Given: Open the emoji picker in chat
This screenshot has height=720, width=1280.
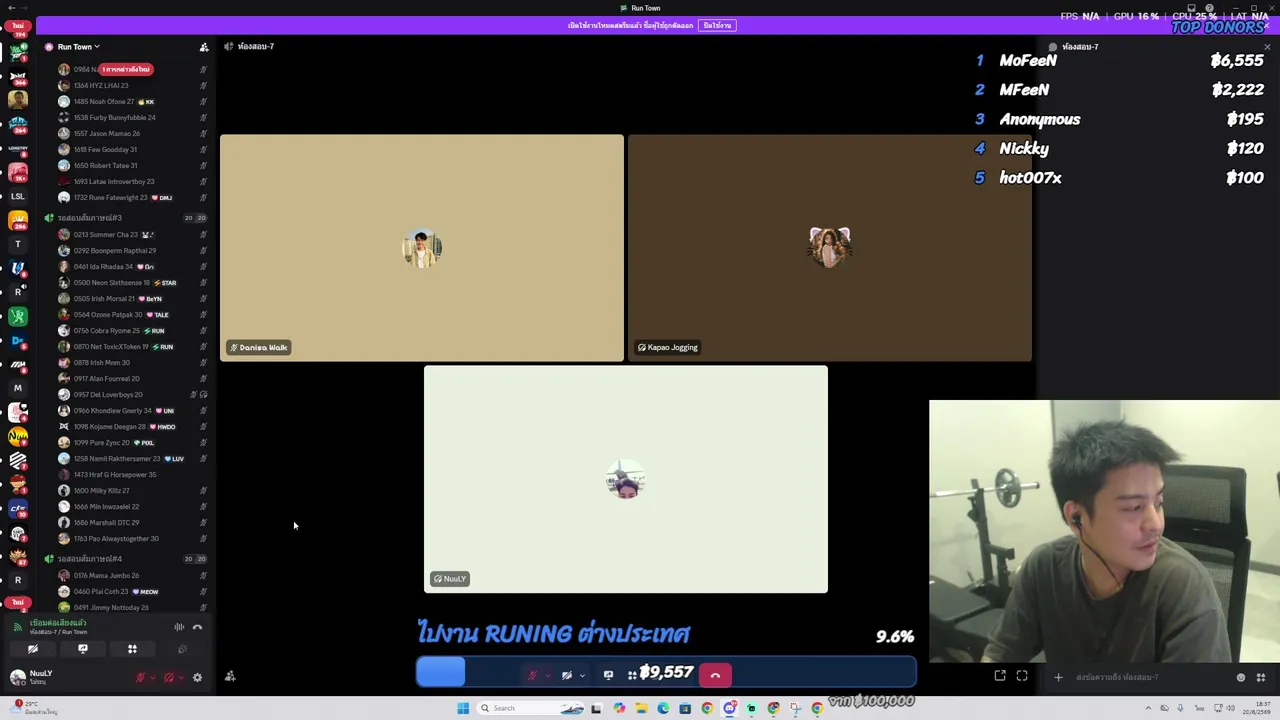Looking at the screenshot, I should pyautogui.click(x=1241, y=677).
